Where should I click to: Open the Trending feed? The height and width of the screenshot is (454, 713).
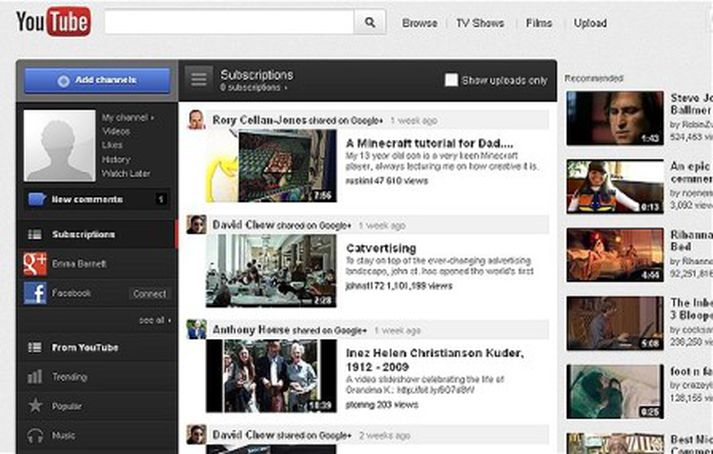pos(69,377)
